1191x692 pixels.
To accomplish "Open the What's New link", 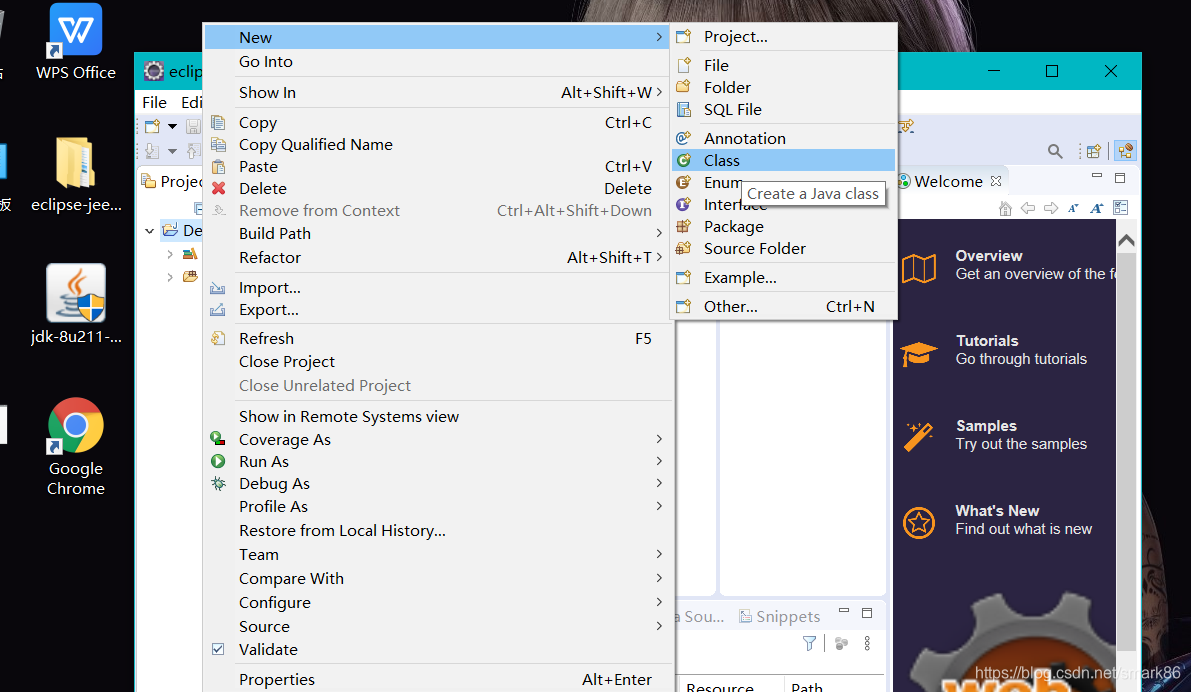I will [997, 511].
